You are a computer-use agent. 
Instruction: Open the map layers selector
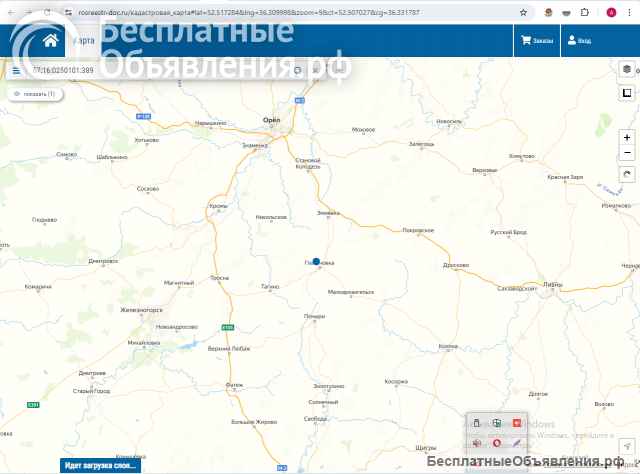tap(627, 69)
